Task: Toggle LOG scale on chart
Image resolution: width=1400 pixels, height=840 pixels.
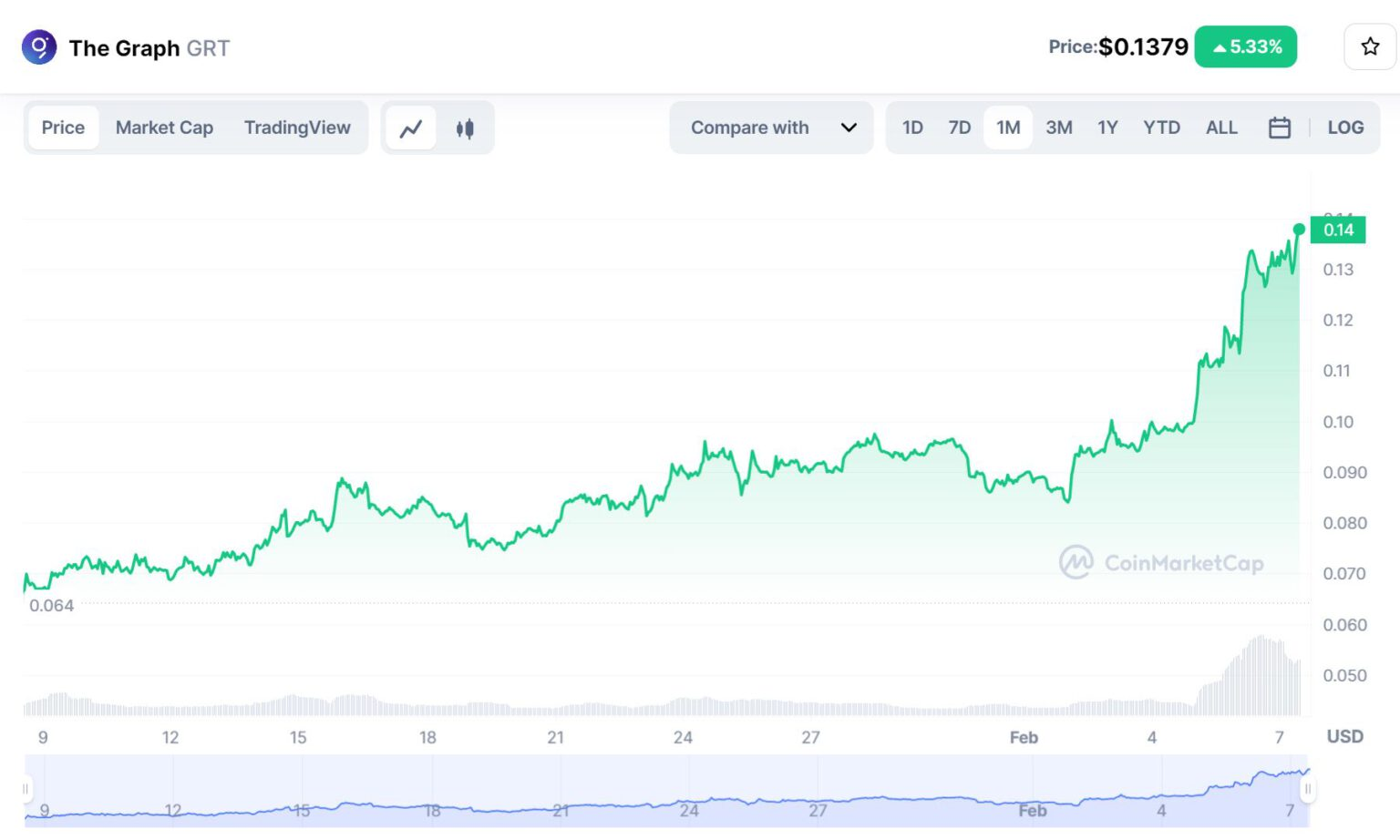Action: point(1344,128)
